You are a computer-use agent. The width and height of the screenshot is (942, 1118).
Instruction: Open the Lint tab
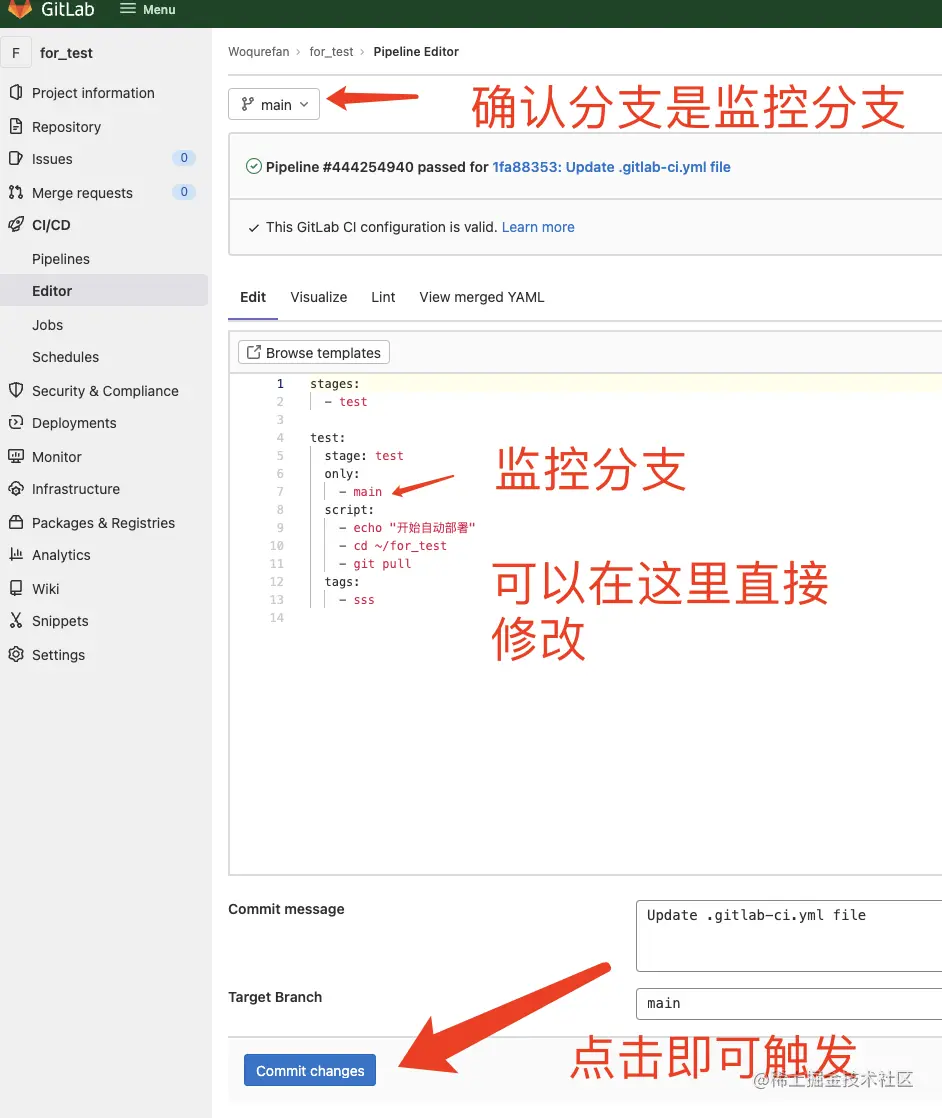383,297
